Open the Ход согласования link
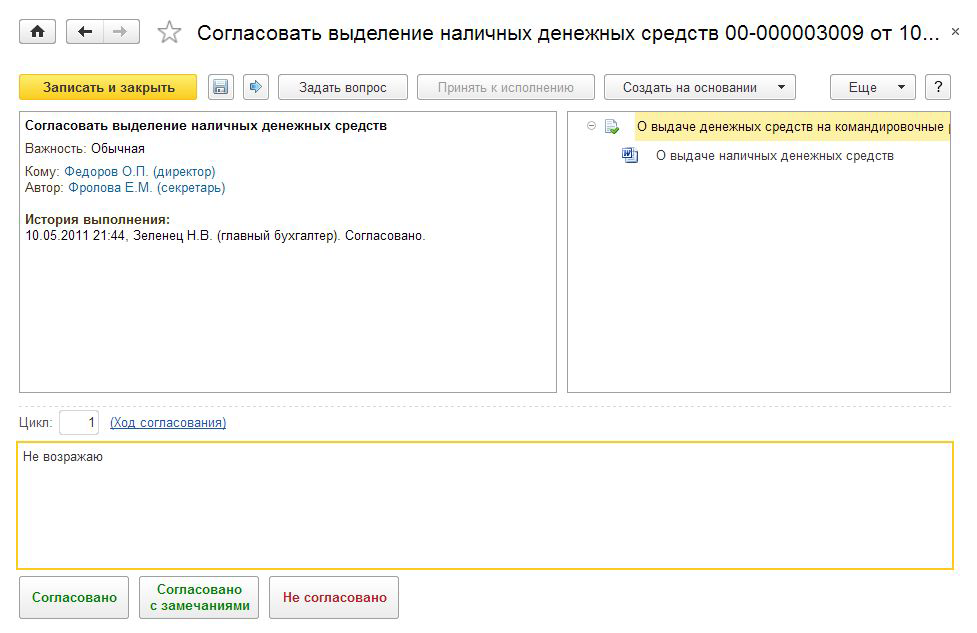The width and height of the screenshot is (977, 633). (168, 422)
